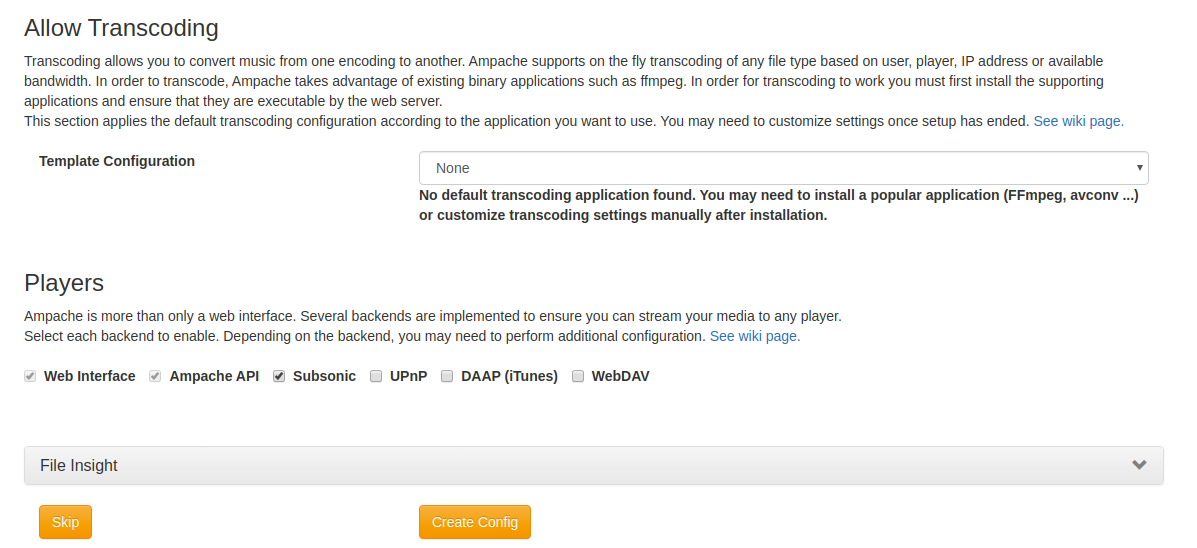Click the Create Config button
The height and width of the screenshot is (548, 1197).
pyautogui.click(x=475, y=522)
